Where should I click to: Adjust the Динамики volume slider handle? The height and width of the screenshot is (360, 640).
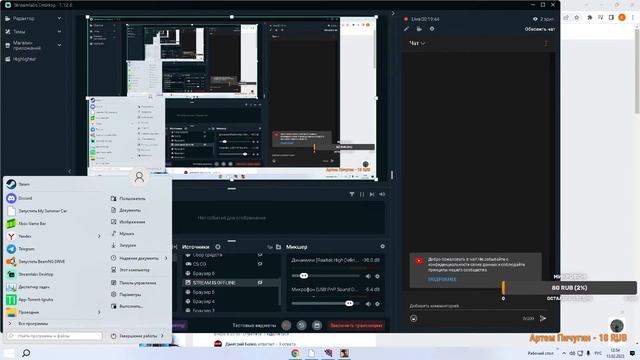click(304, 276)
